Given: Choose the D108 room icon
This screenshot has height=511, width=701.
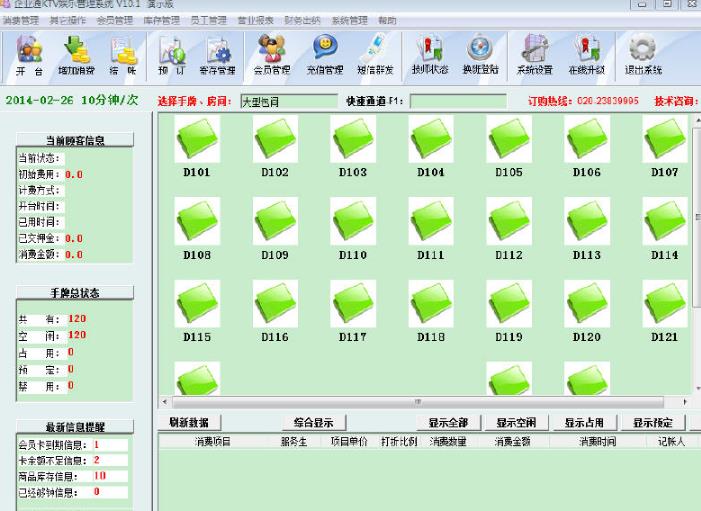Looking at the screenshot, I should point(197,221).
